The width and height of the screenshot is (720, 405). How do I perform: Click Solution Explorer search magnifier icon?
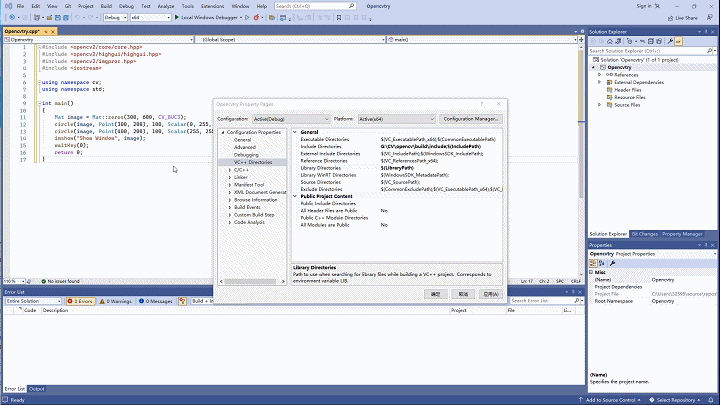(x=709, y=51)
